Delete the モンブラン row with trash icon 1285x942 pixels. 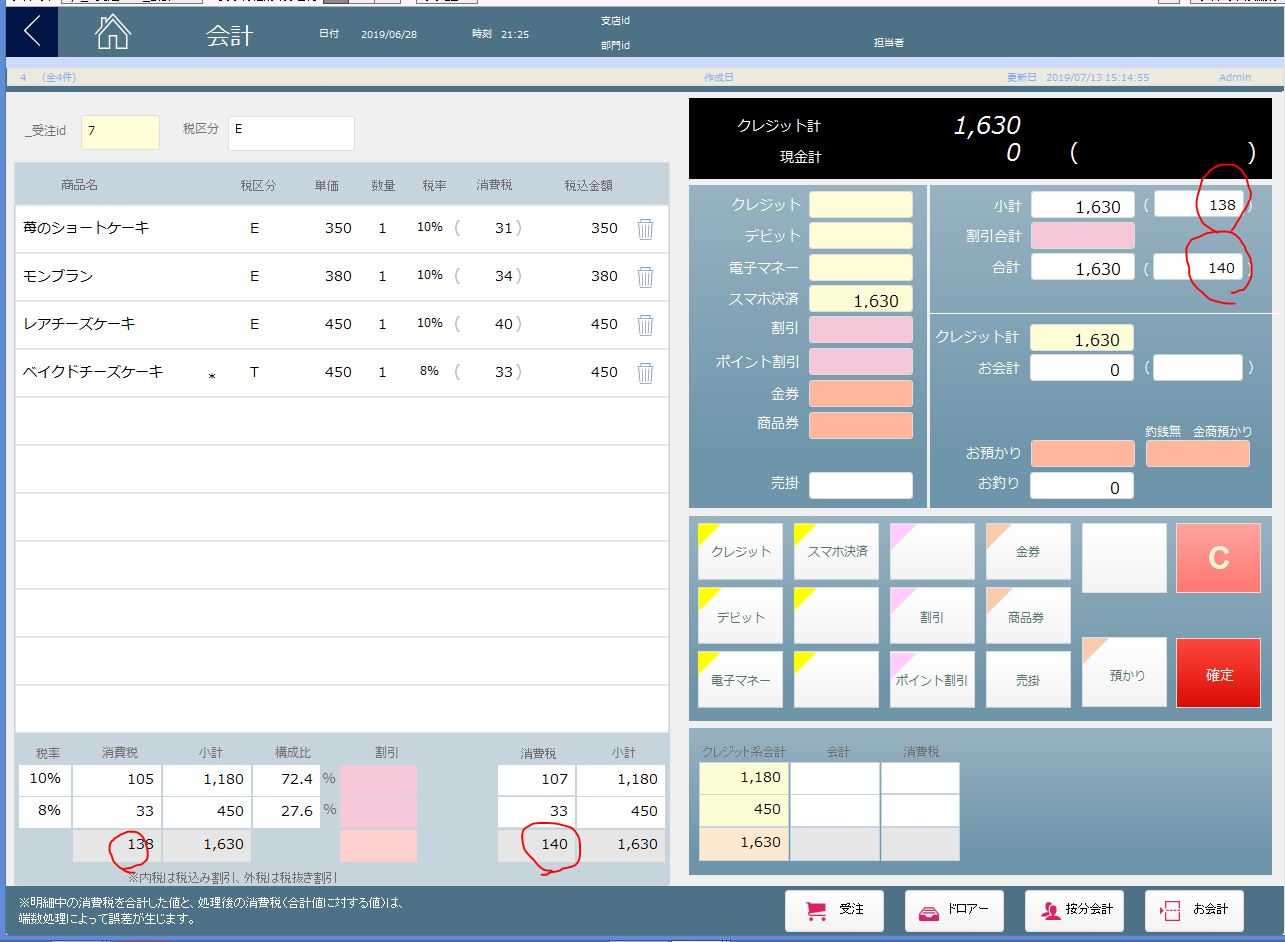point(646,277)
